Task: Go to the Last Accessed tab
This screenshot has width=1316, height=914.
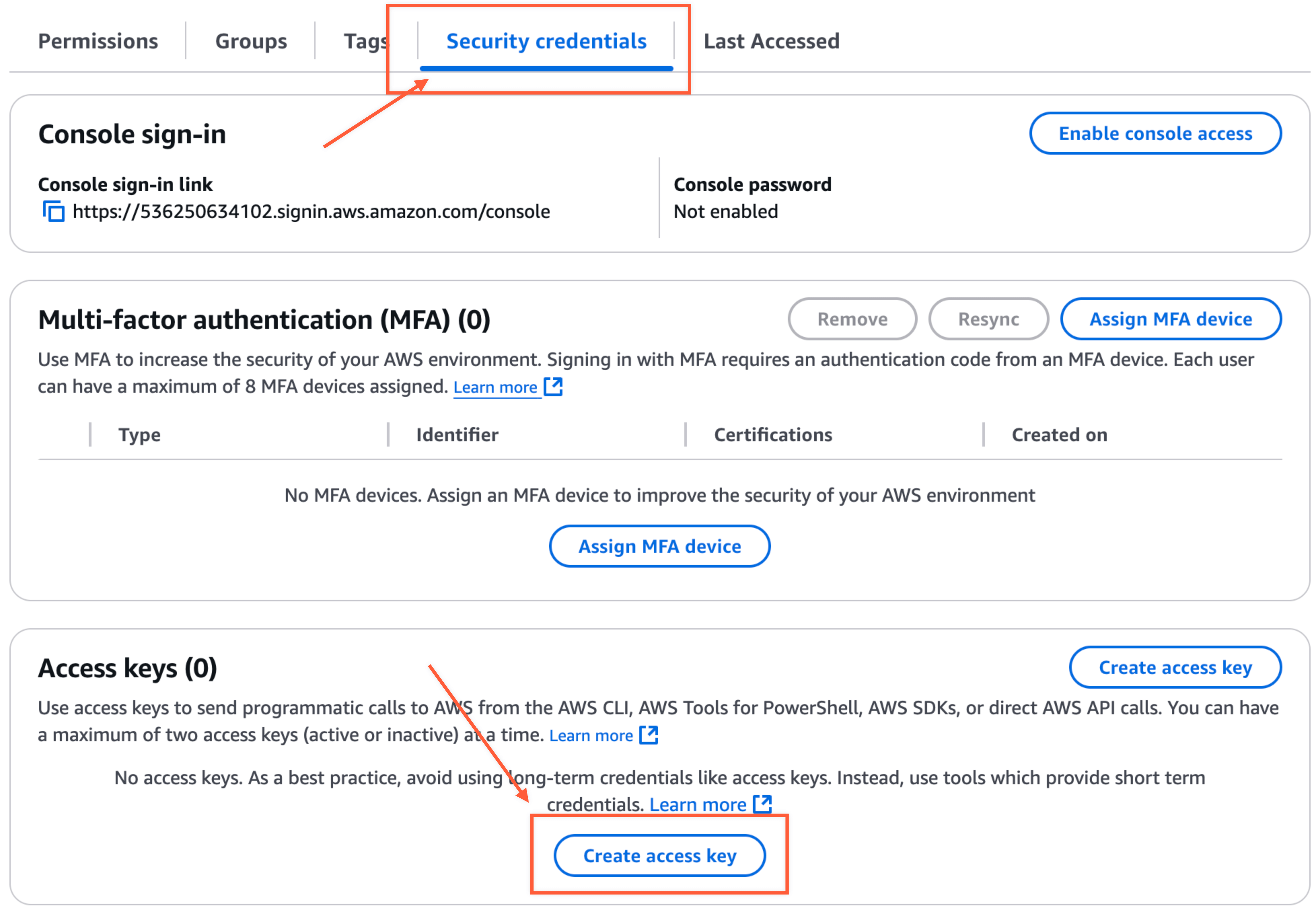Action: pos(771,41)
